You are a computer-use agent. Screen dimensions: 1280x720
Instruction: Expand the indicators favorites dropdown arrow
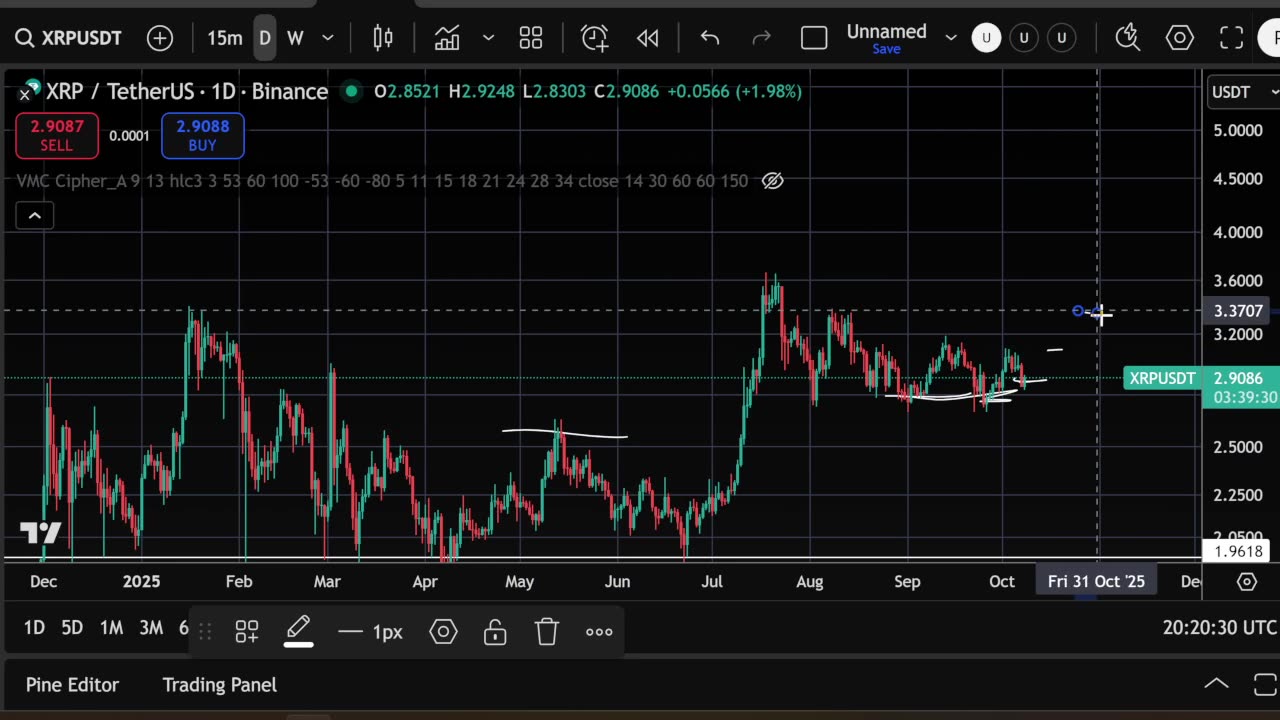click(488, 38)
